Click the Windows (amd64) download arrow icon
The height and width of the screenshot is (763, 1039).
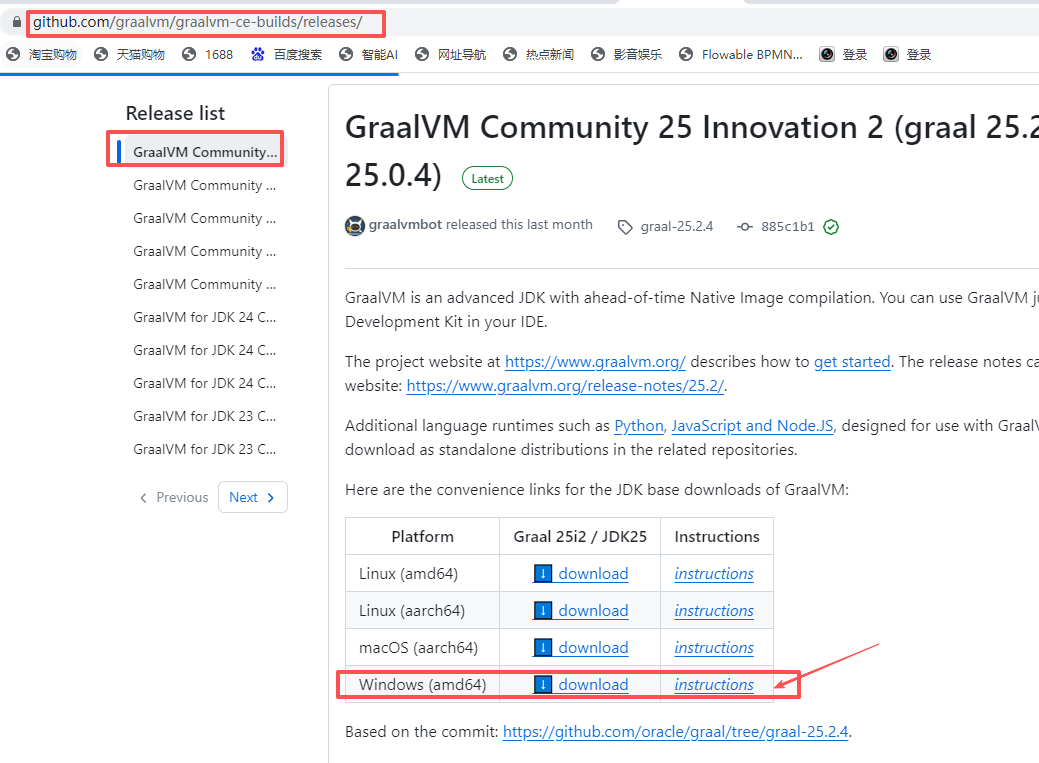[x=543, y=685]
